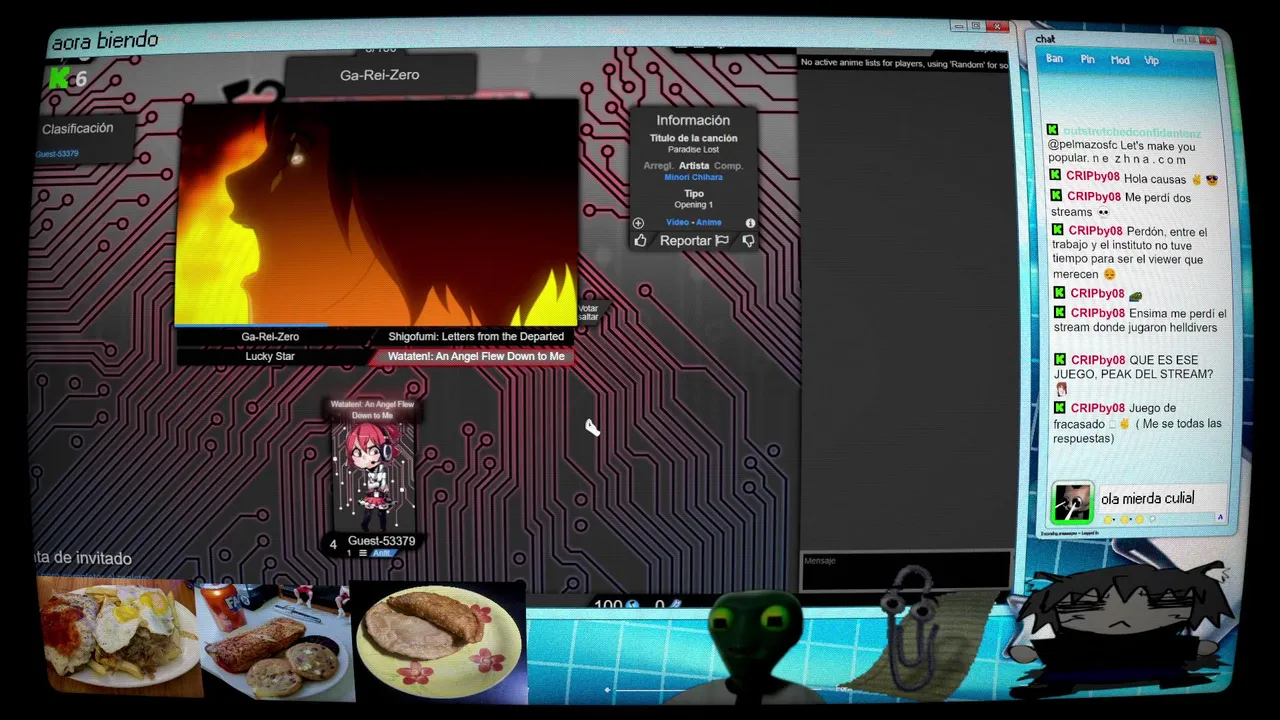Click the Vip option in chat window

click(x=1151, y=60)
